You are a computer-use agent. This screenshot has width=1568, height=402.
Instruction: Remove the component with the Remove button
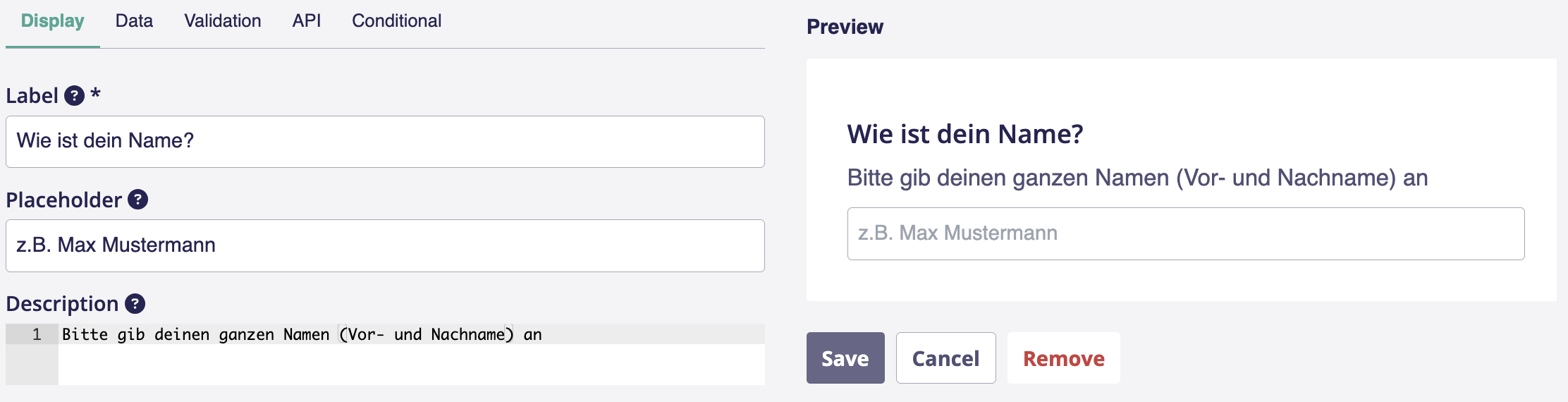tap(1063, 358)
